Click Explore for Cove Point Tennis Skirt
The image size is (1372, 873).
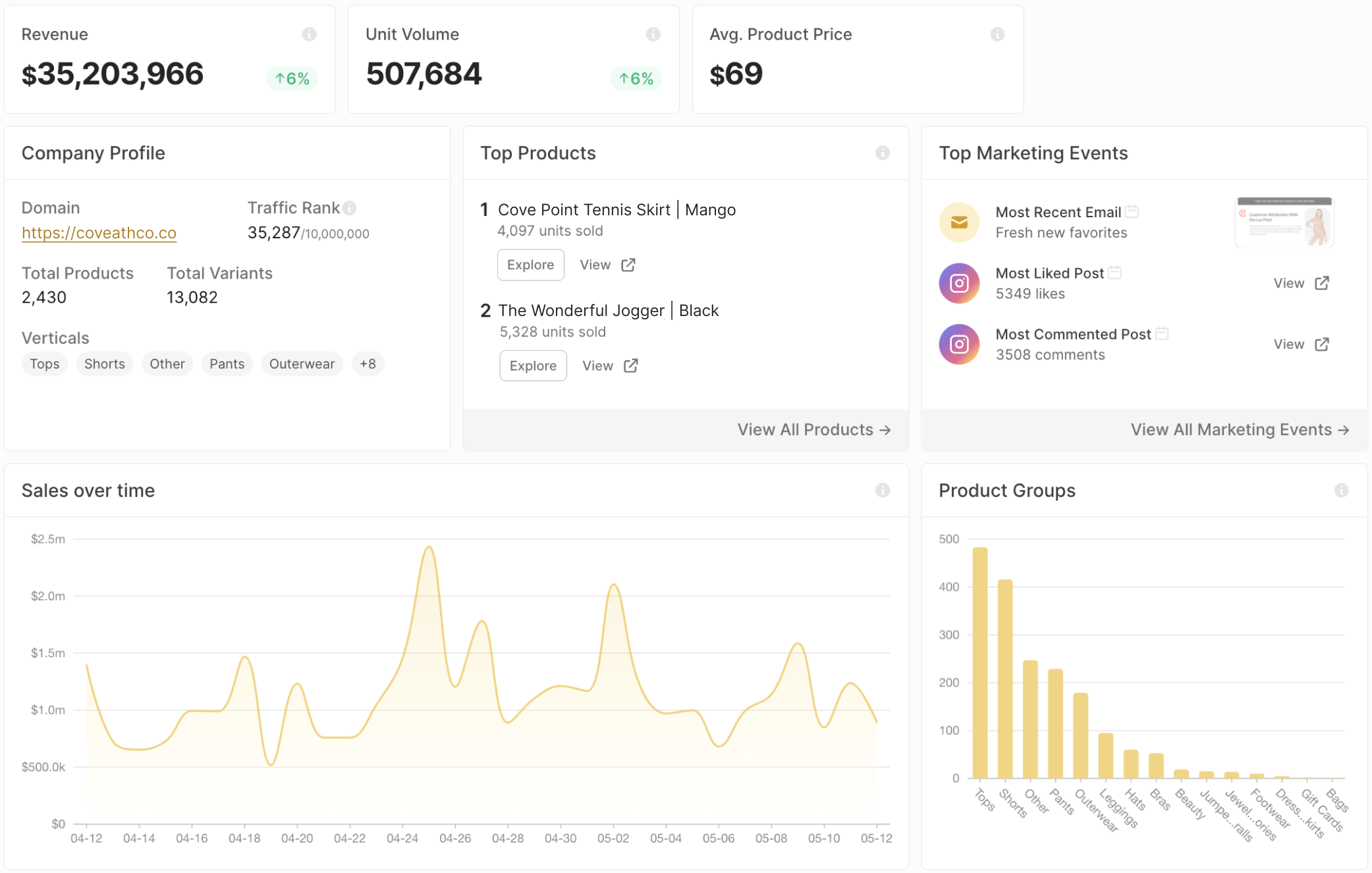point(530,265)
